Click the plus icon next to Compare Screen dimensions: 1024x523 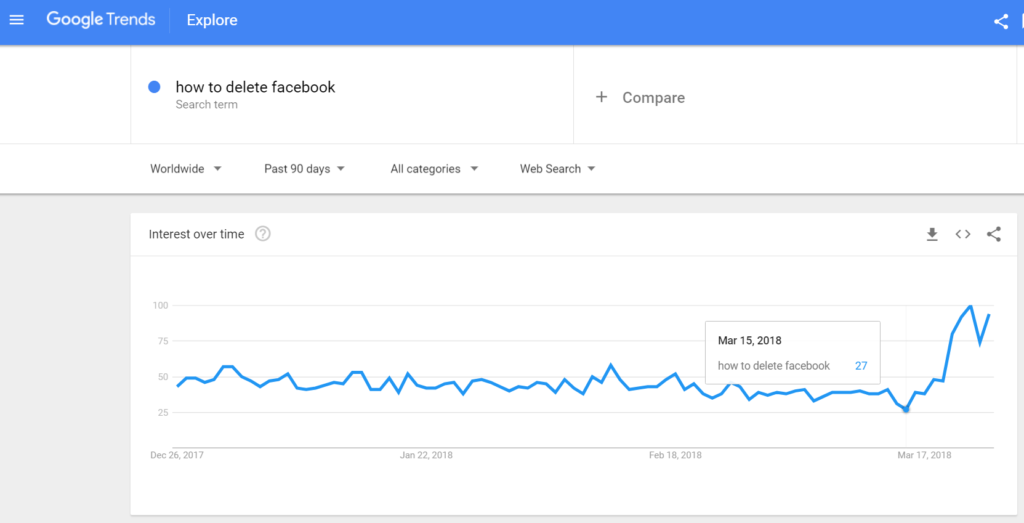click(601, 97)
